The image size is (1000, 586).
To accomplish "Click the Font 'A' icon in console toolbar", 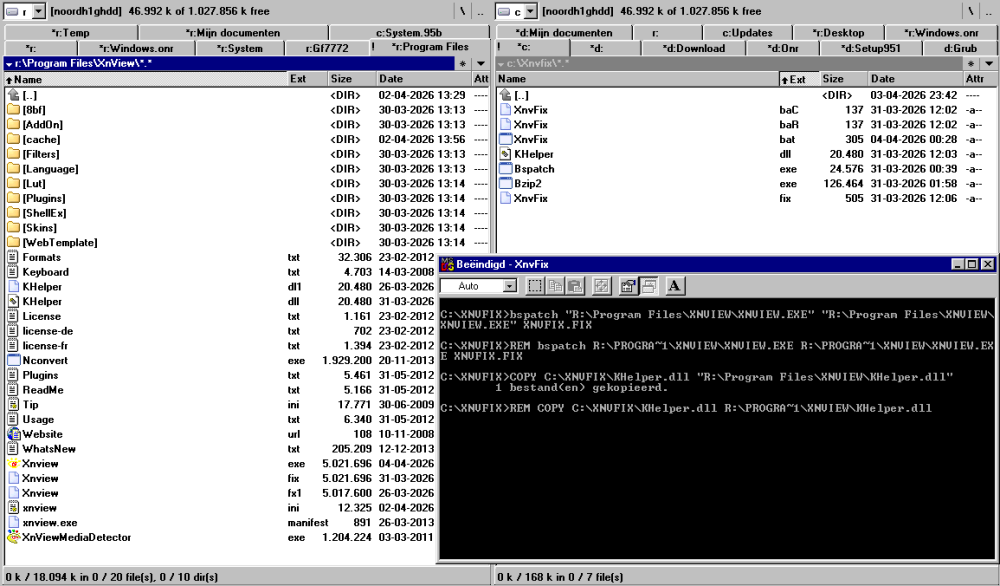I will coord(675,286).
